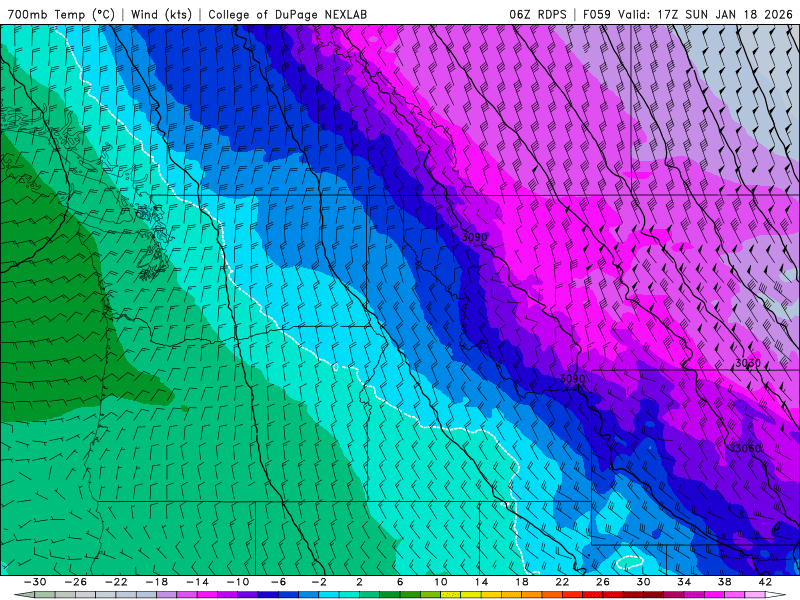Select the "06Z RDPS" model run label
Image resolution: width=800 pixels, height=600 pixels.
point(538,14)
